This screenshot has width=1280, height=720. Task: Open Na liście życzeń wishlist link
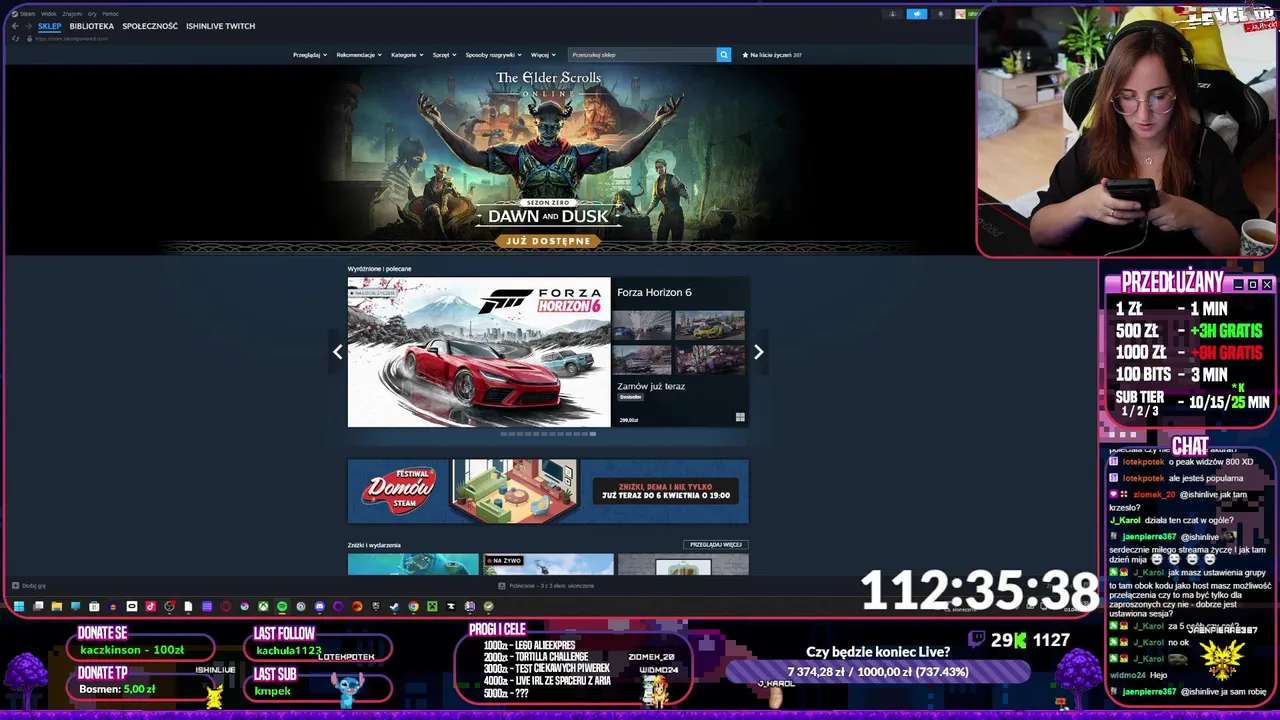click(x=776, y=55)
